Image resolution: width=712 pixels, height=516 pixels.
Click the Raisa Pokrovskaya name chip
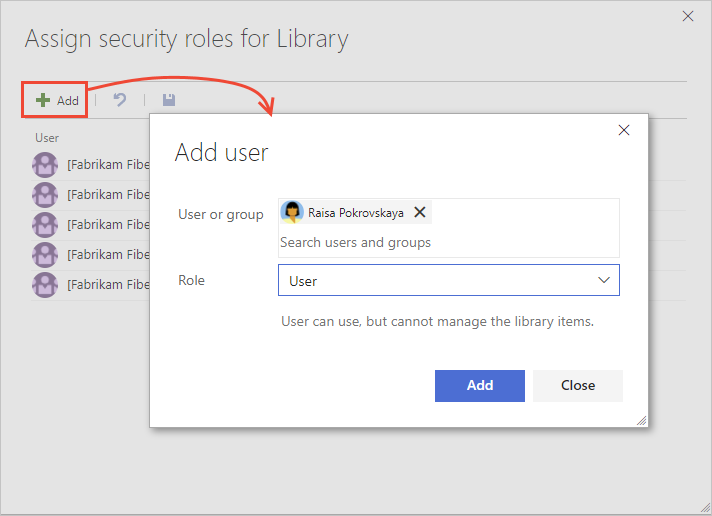[355, 213]
